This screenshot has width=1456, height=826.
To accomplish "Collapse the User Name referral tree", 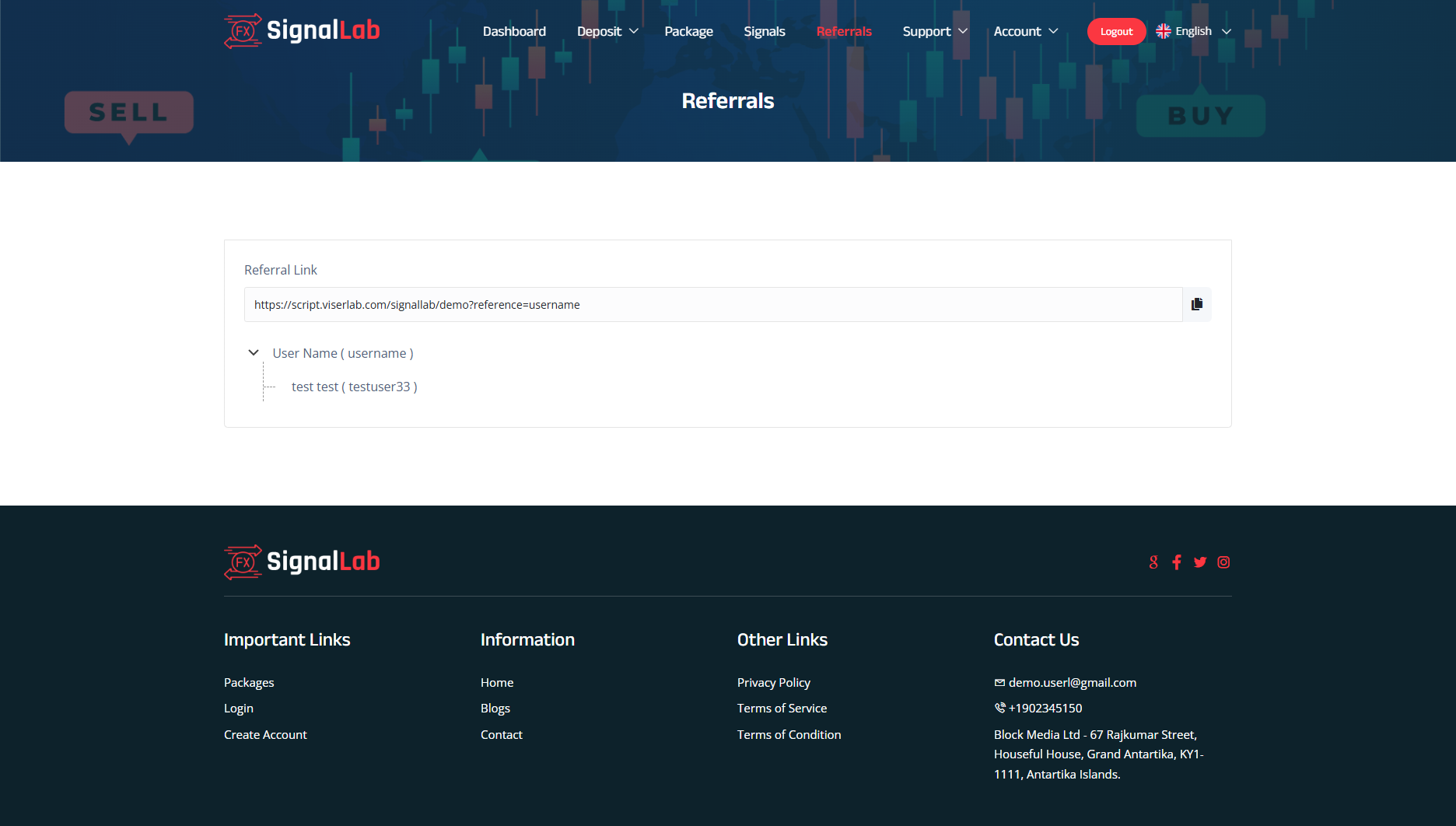I will tap(253, 352).
